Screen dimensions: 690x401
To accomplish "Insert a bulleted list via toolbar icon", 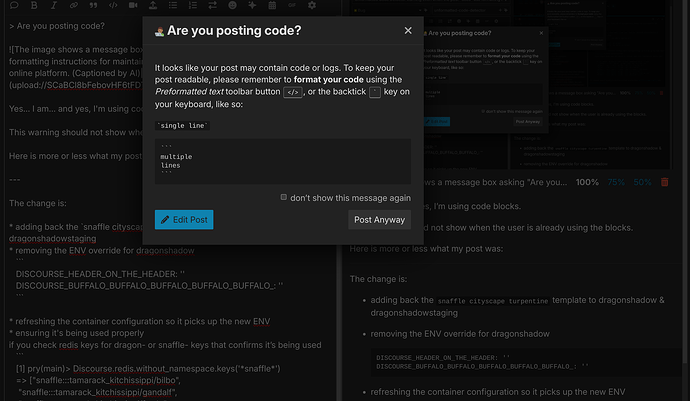I will coord(173,5).
